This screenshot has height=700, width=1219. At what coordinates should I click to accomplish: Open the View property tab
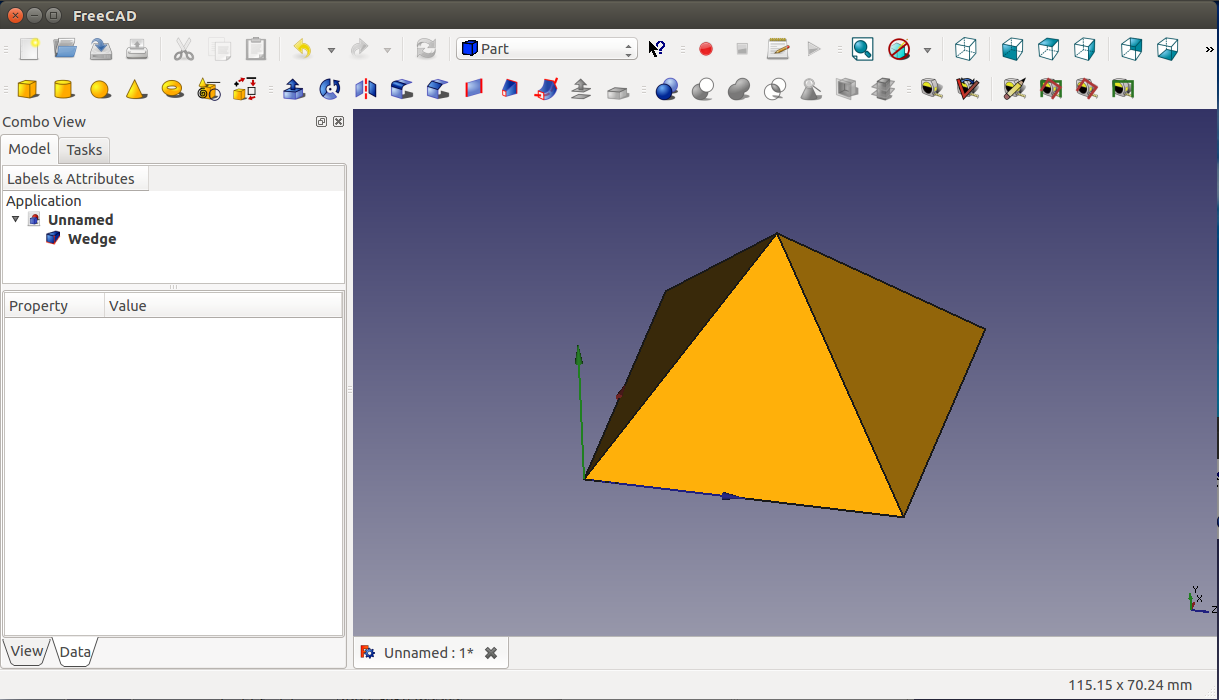pyautogui.click(x=26, y=651)
